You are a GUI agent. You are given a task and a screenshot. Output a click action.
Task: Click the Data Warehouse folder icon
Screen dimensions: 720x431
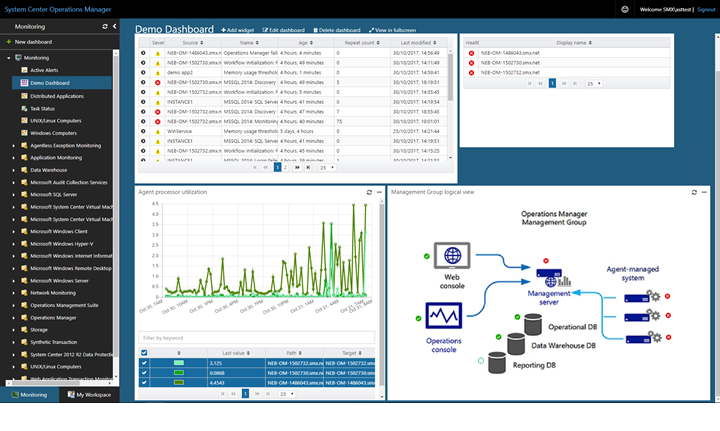(x=24, y=170)
